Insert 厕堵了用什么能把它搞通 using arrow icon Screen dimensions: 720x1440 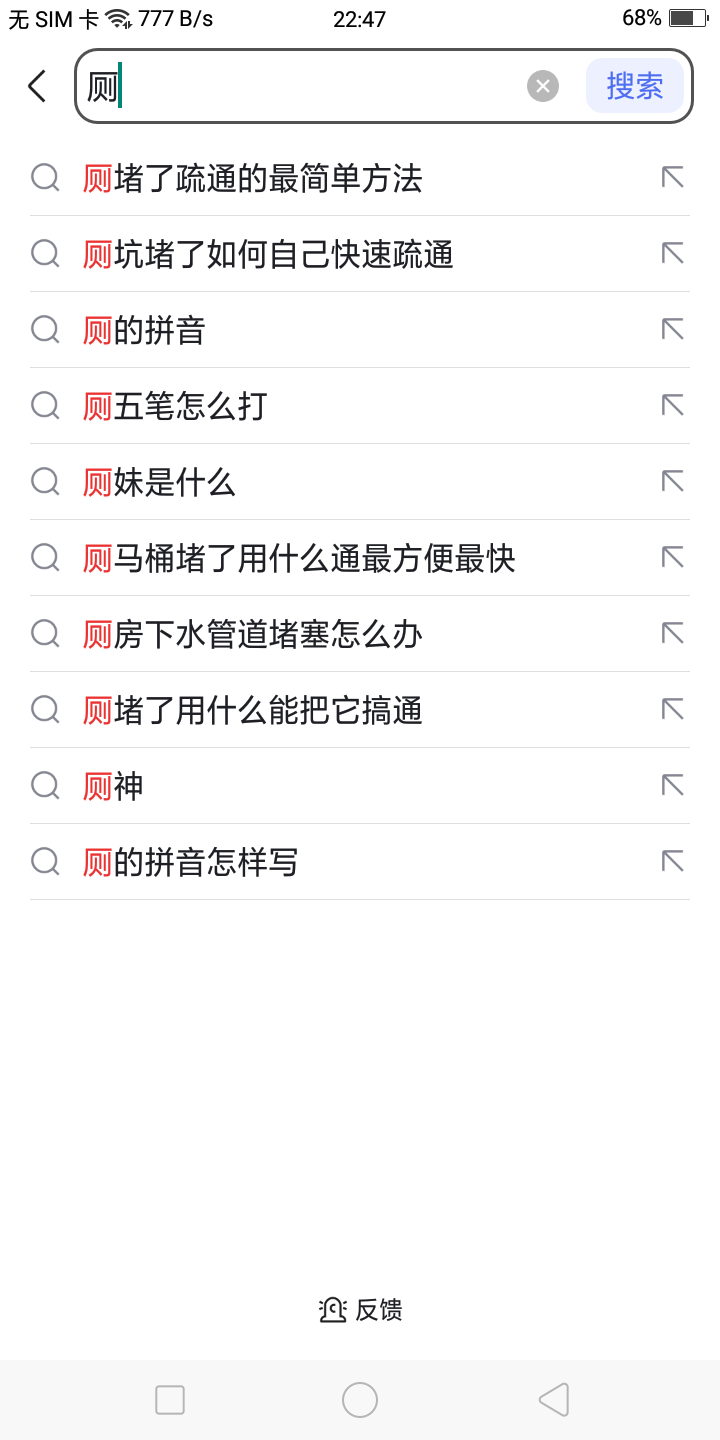(672, 710)
